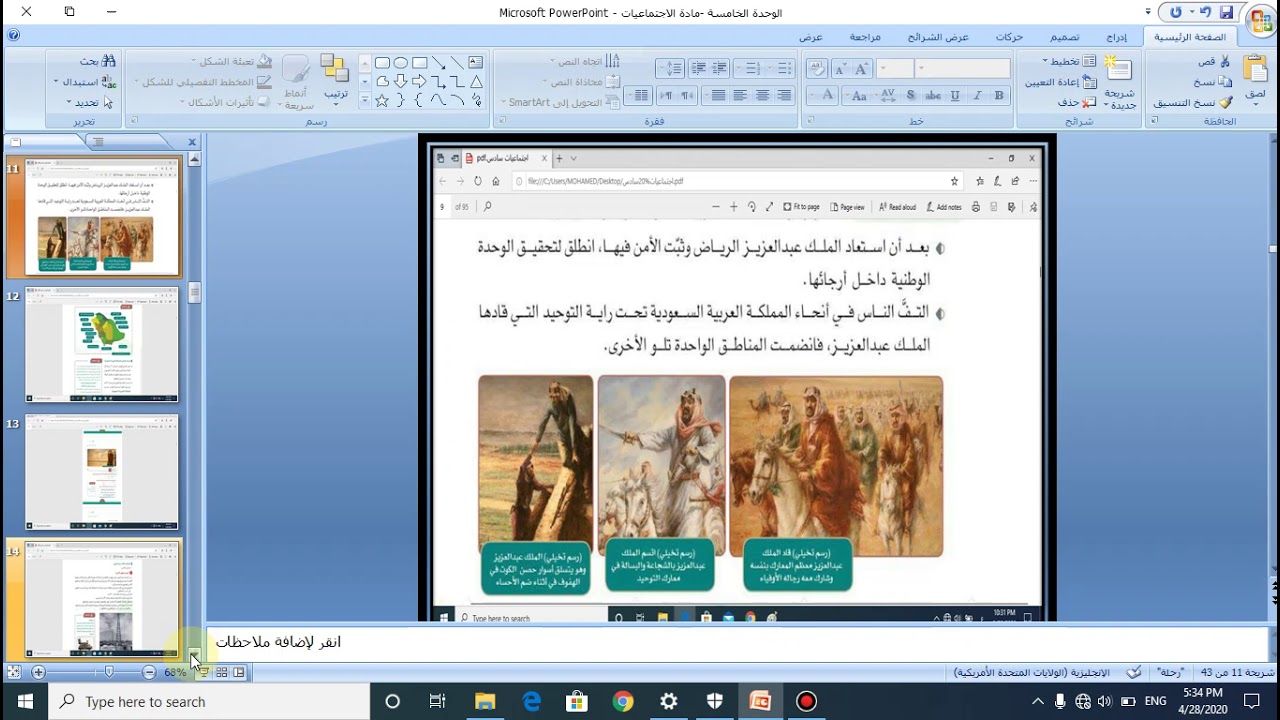Image resolution: width=1280 pixels, height=720 pixels.
Task: Copy the selection using نسخ
Action: coord(1213,82)
